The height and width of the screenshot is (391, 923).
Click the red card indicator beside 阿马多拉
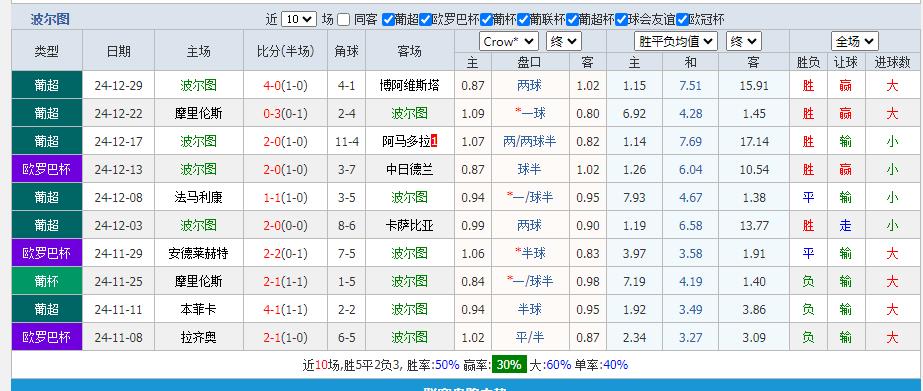click(434, 141)
